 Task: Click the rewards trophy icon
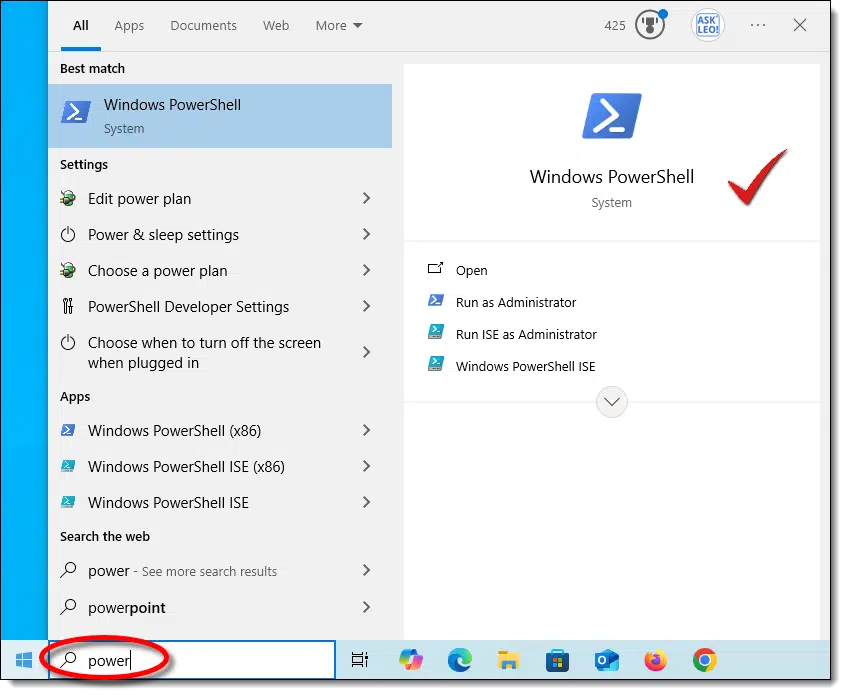click(x=650, y=26)
